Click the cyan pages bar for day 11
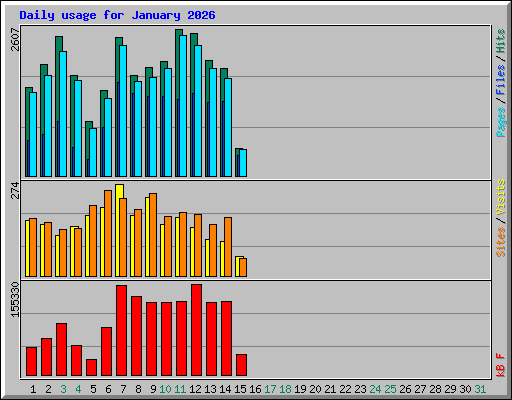This screenshot has height=400, width=512. coord(183,106)
